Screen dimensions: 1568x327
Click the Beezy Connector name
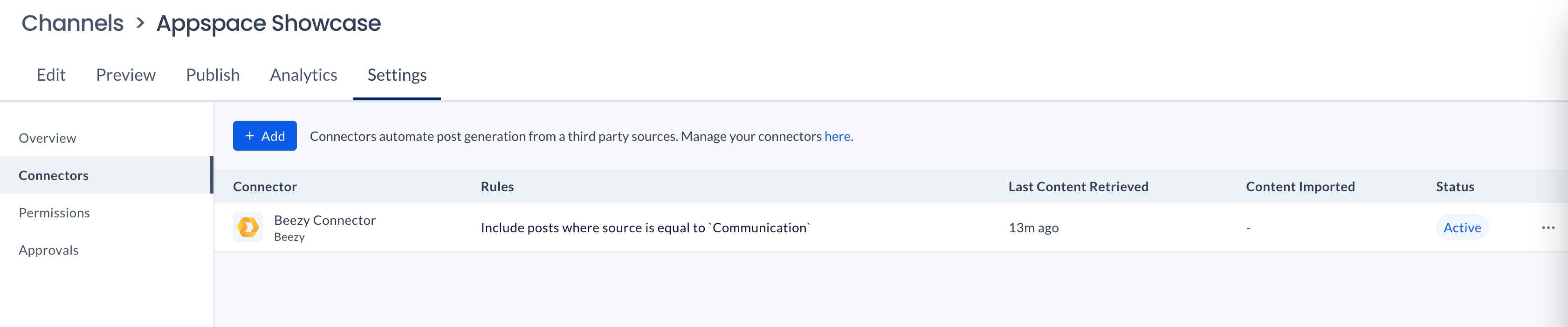click(324, 221)
